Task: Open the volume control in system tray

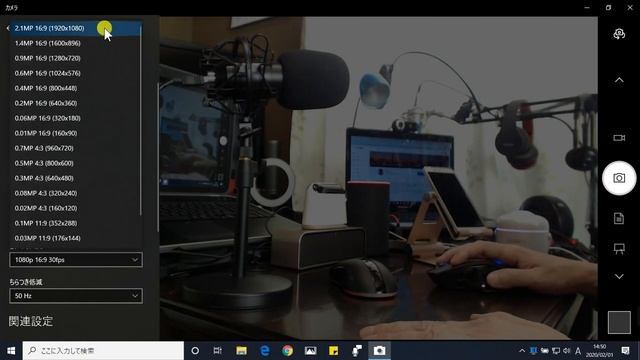Action: point(567,351)
